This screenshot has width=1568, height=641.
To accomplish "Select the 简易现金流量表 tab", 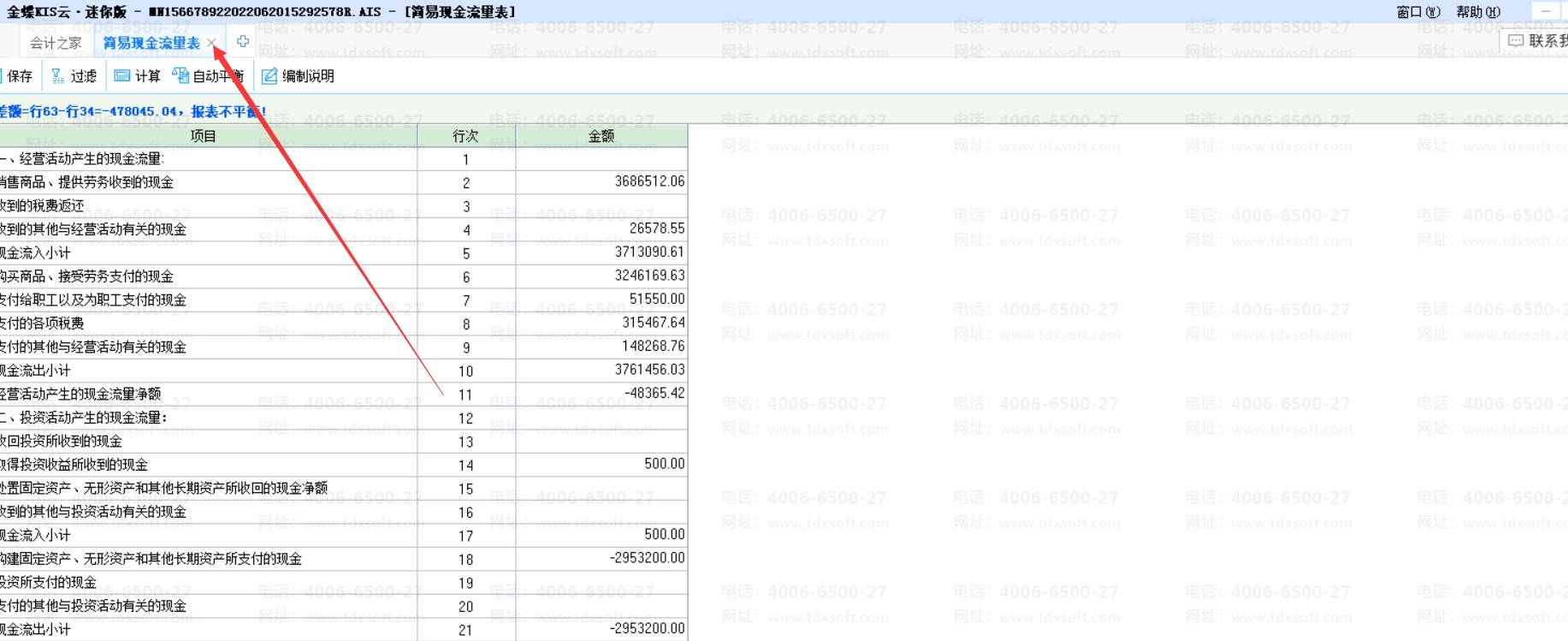I will [151, 43].
